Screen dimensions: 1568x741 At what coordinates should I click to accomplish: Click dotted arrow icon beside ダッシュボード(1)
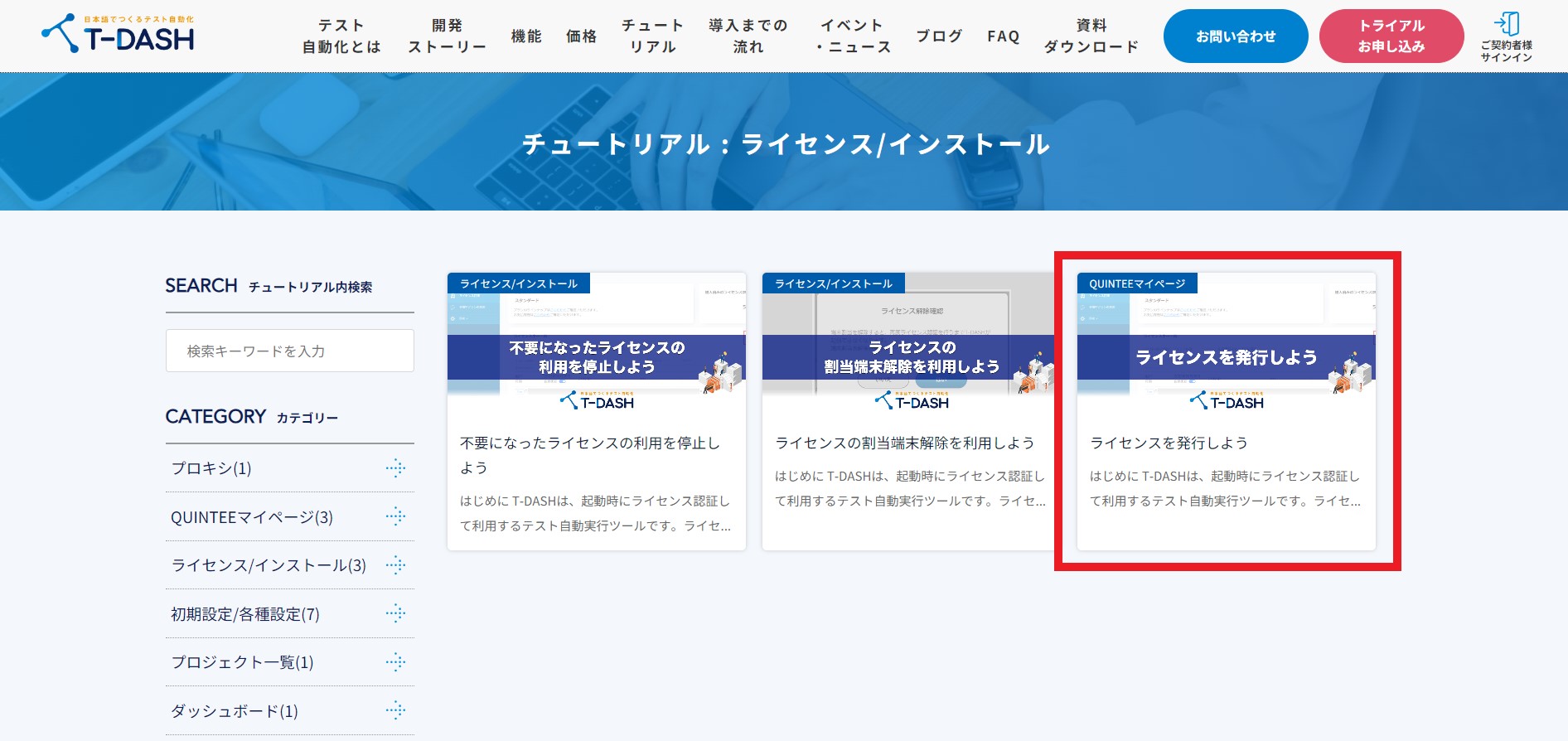pos(395,710)
